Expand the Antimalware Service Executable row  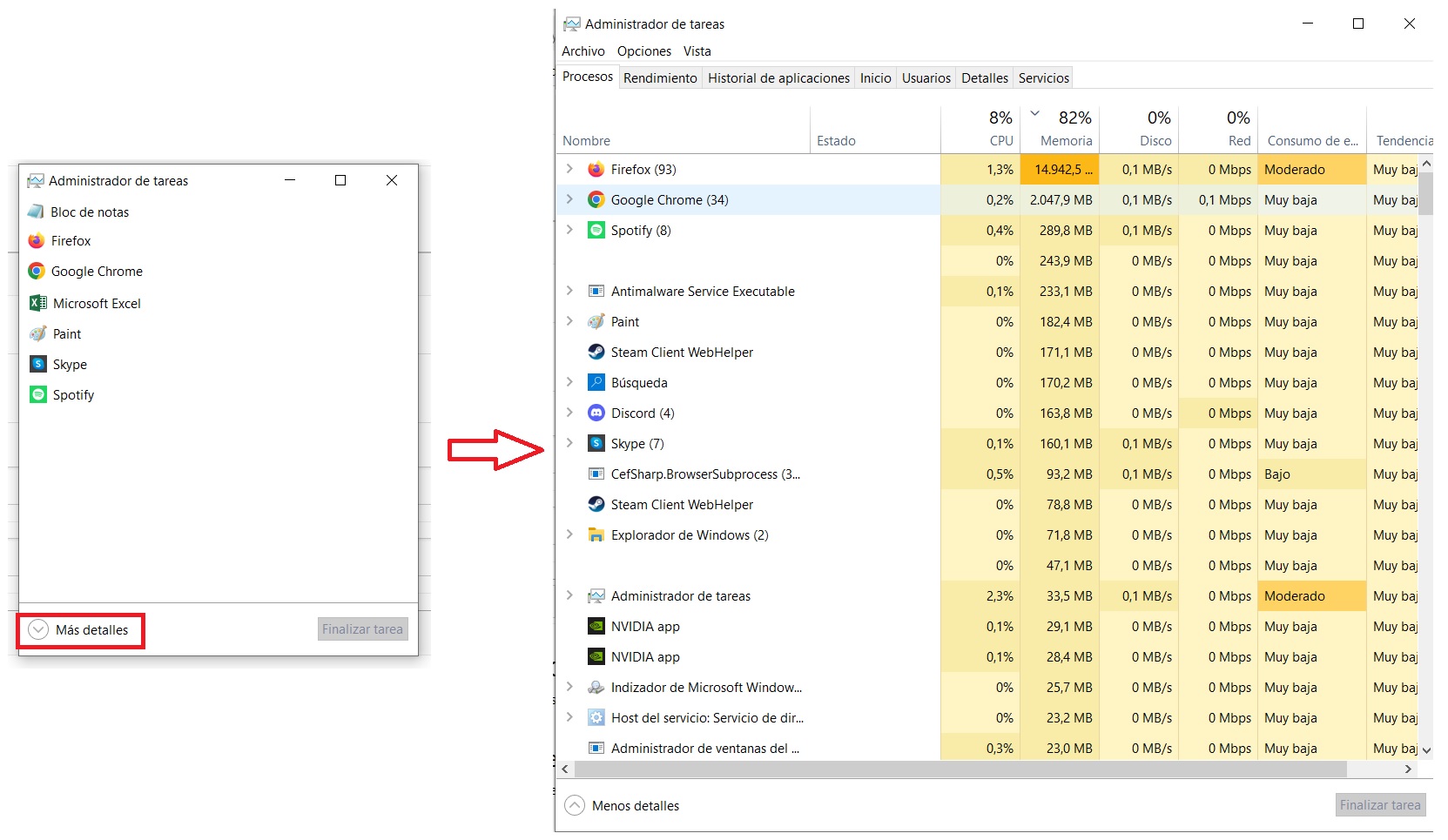[569, 291]
